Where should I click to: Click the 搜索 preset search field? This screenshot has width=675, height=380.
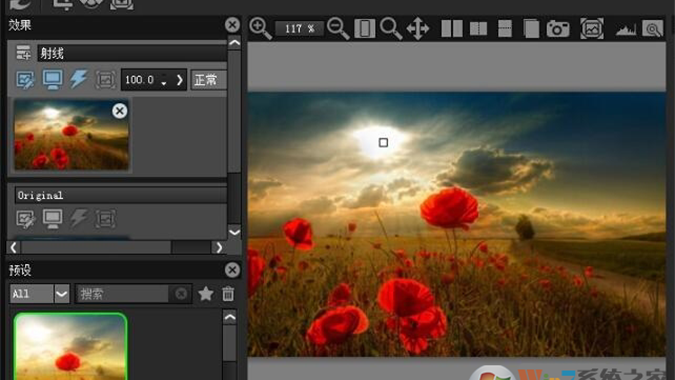tap(122, 294)
